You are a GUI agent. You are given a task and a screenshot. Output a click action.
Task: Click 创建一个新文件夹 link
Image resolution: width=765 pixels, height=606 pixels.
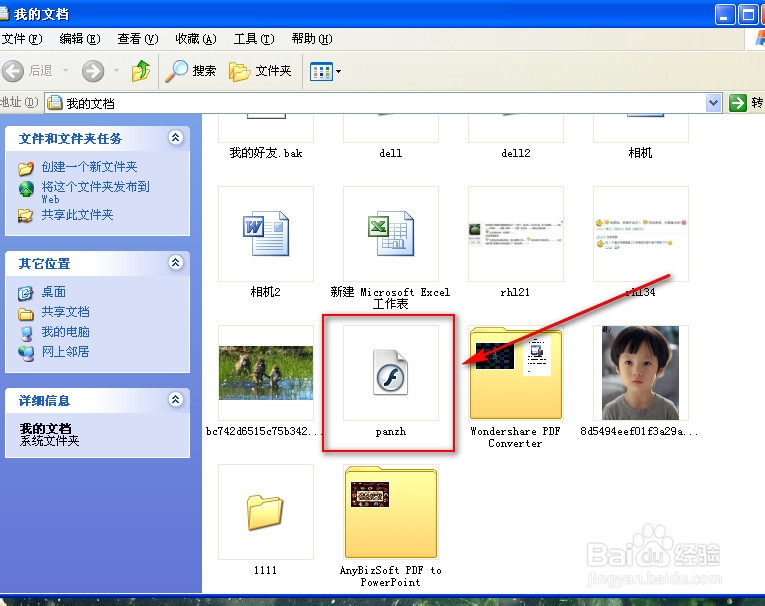coord(89,167)
